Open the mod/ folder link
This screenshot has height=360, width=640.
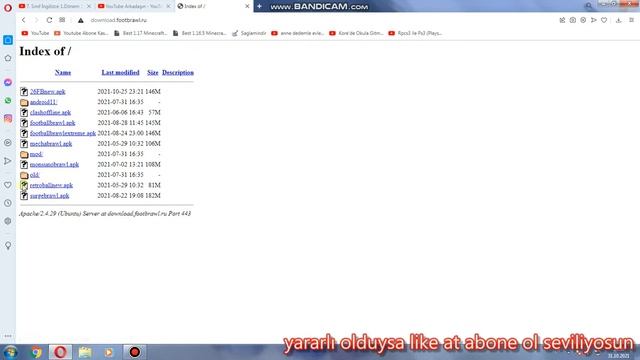(x=36, y=154)
